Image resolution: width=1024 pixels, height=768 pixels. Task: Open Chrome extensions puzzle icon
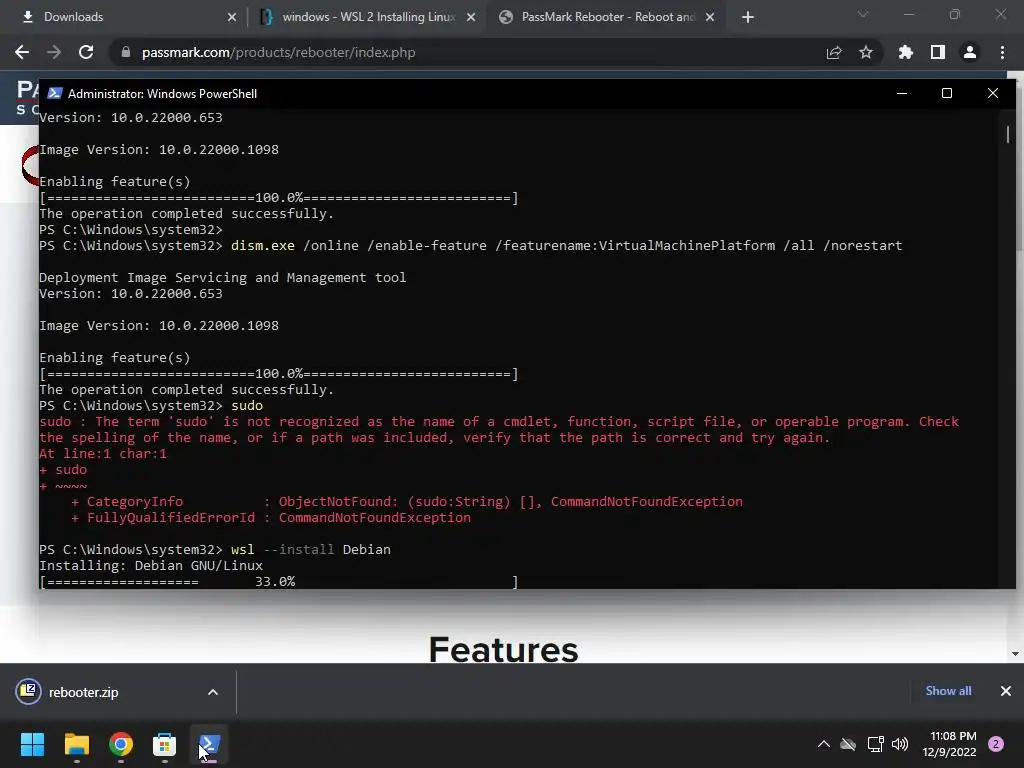click(905, 52)
